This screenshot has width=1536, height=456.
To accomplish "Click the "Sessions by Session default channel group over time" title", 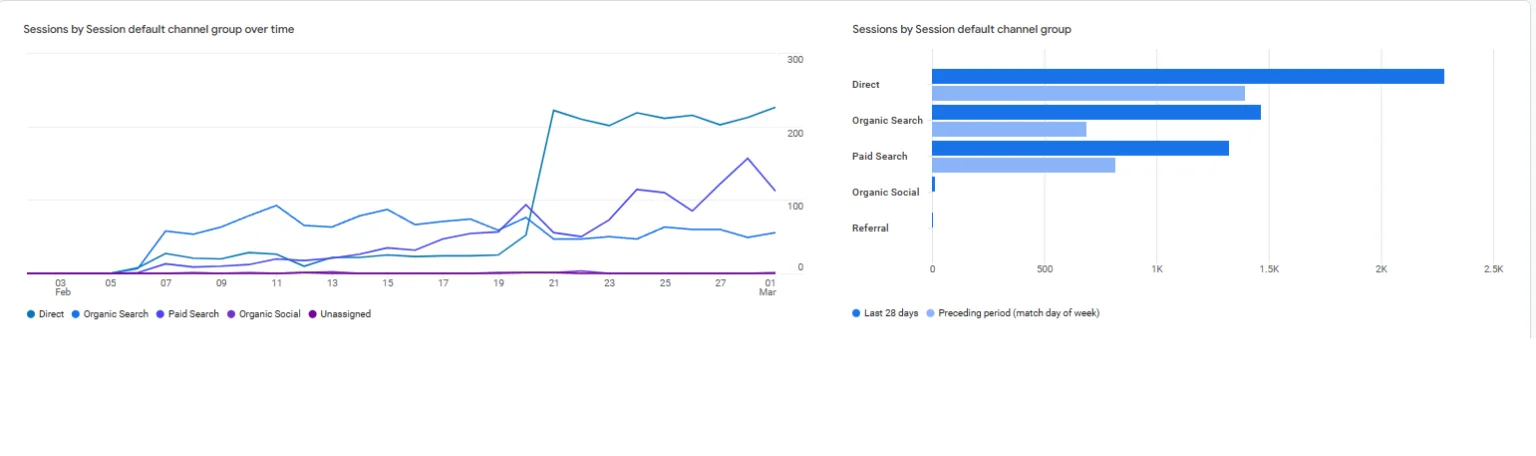I will coord(159,29).
